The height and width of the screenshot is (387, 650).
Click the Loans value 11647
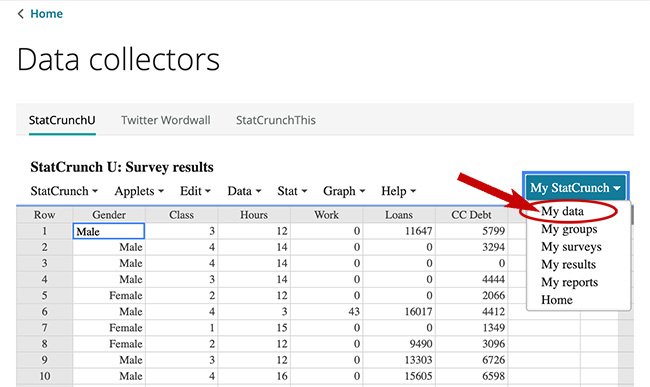(x=418, y=231)
